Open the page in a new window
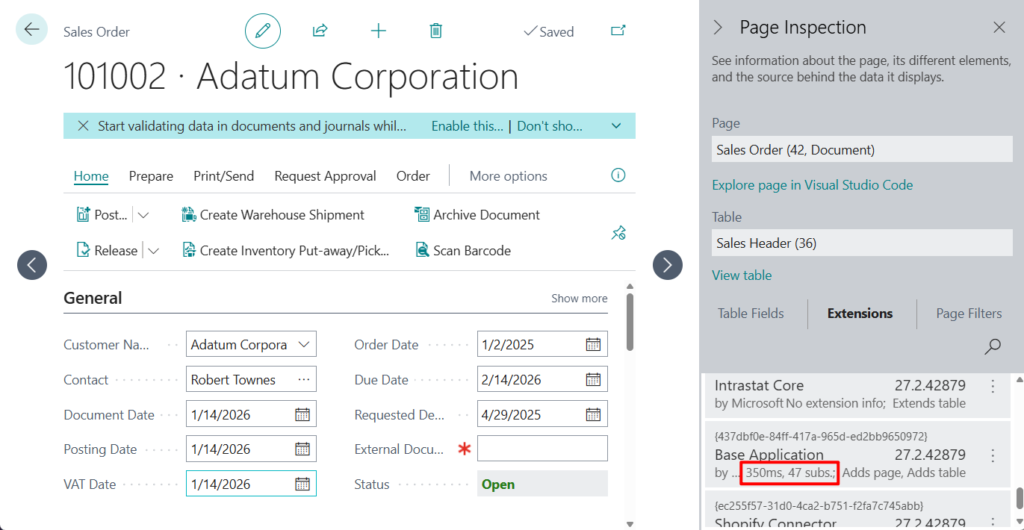1024x530 pixels. coord(618,31)
